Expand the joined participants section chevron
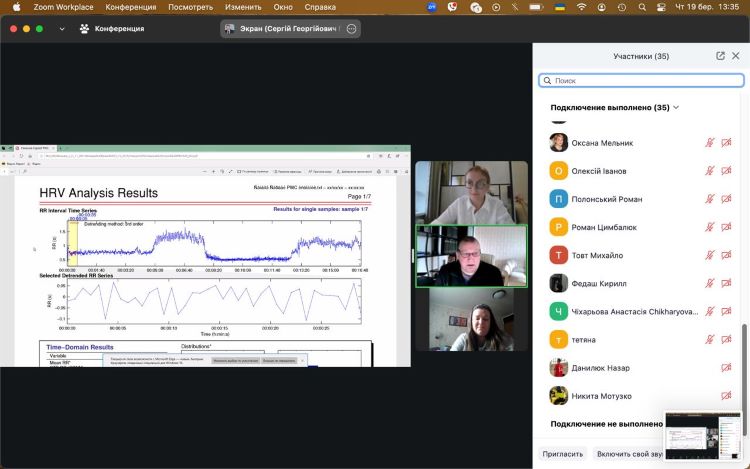This screenshot has width=750, height=469. tap(676, 108)
